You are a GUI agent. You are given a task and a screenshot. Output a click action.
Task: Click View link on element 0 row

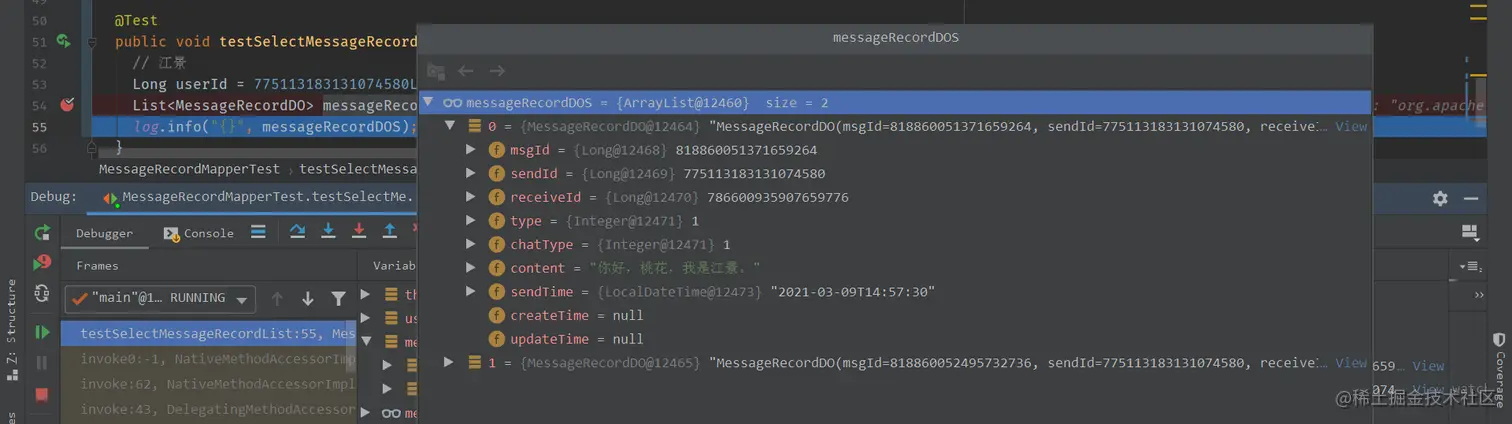point(1350,126)
